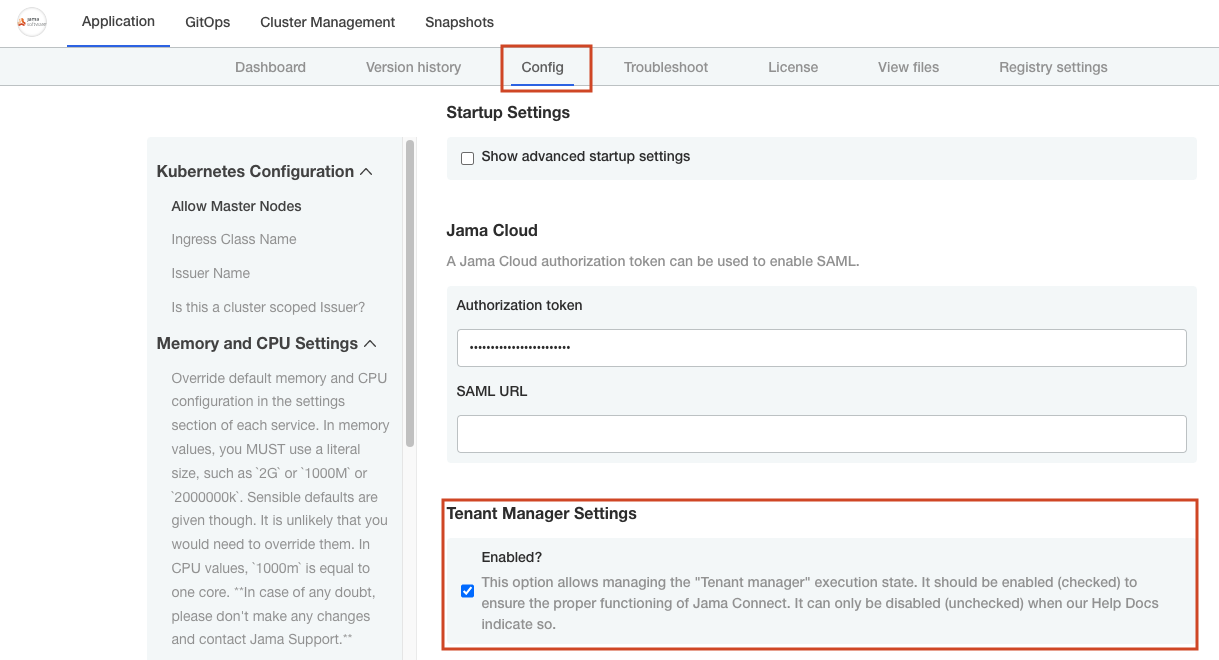The image size is (1219, 660).
Task: Jump to Ingress Class Name setting
Action: [234, 239]
